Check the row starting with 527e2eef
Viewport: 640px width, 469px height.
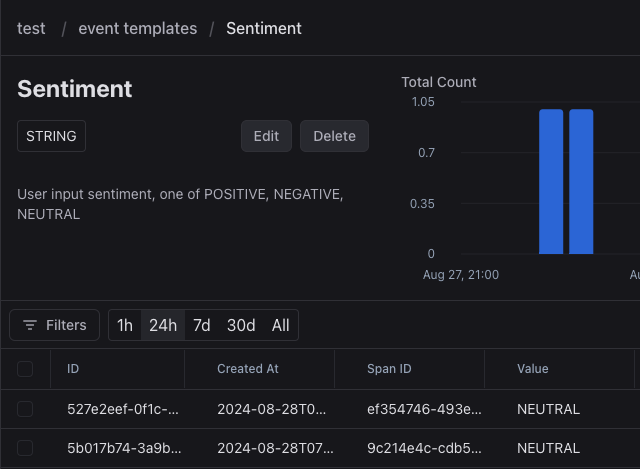25,409
